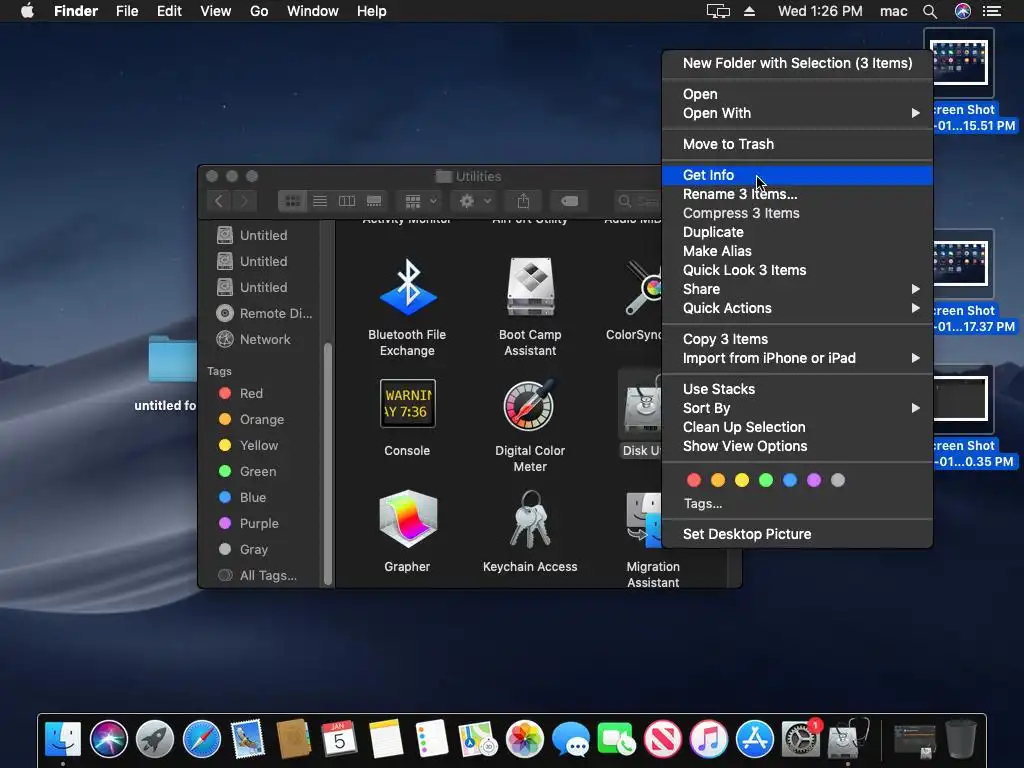
Task: Choose Get Info from context menu
Action: (797, 175)
